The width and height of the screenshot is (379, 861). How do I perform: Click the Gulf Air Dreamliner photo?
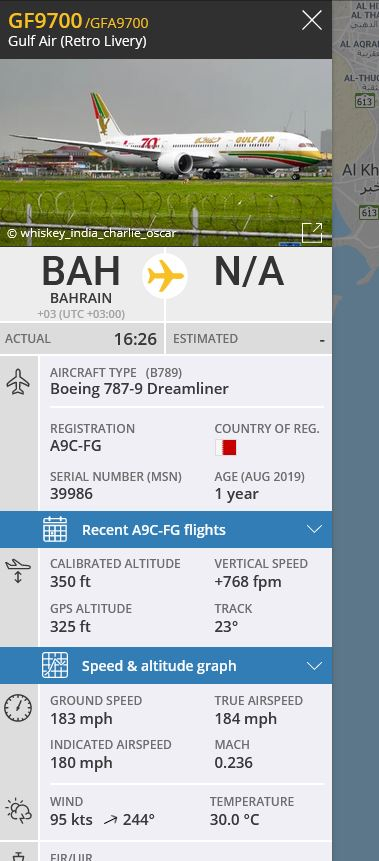[x=166, y=153]
